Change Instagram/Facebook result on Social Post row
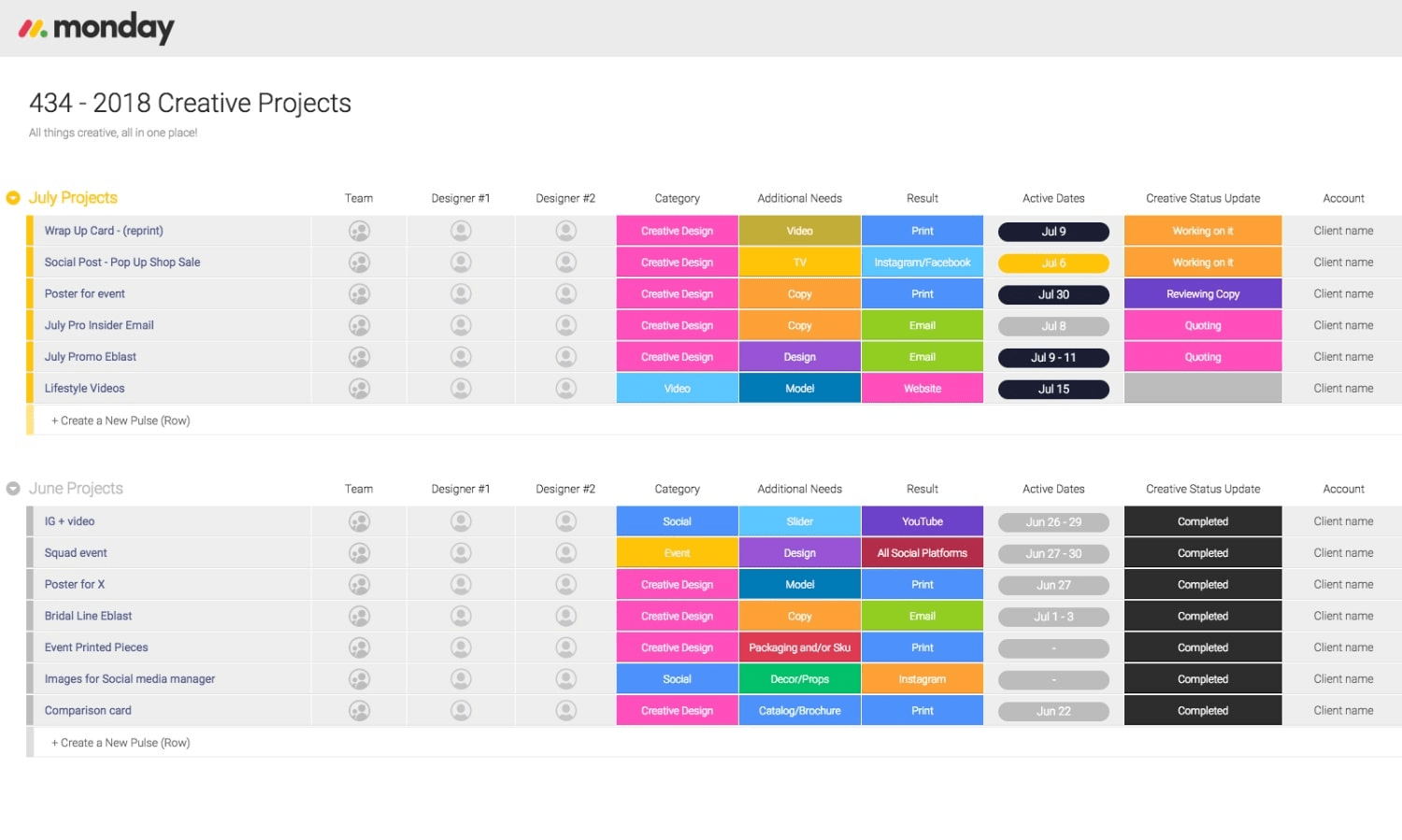The width and height of the screenshot is (1402, 840). (x=922, y=263)
